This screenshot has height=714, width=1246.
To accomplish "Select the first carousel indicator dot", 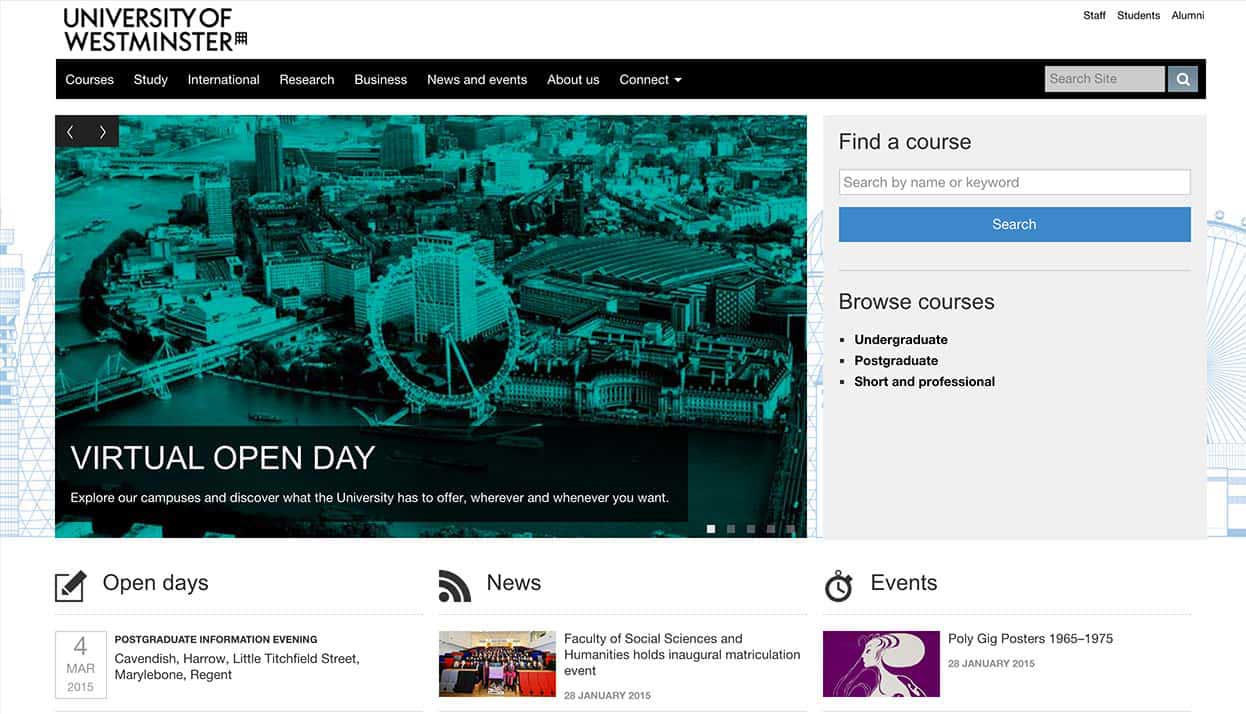I will (711, 529).
